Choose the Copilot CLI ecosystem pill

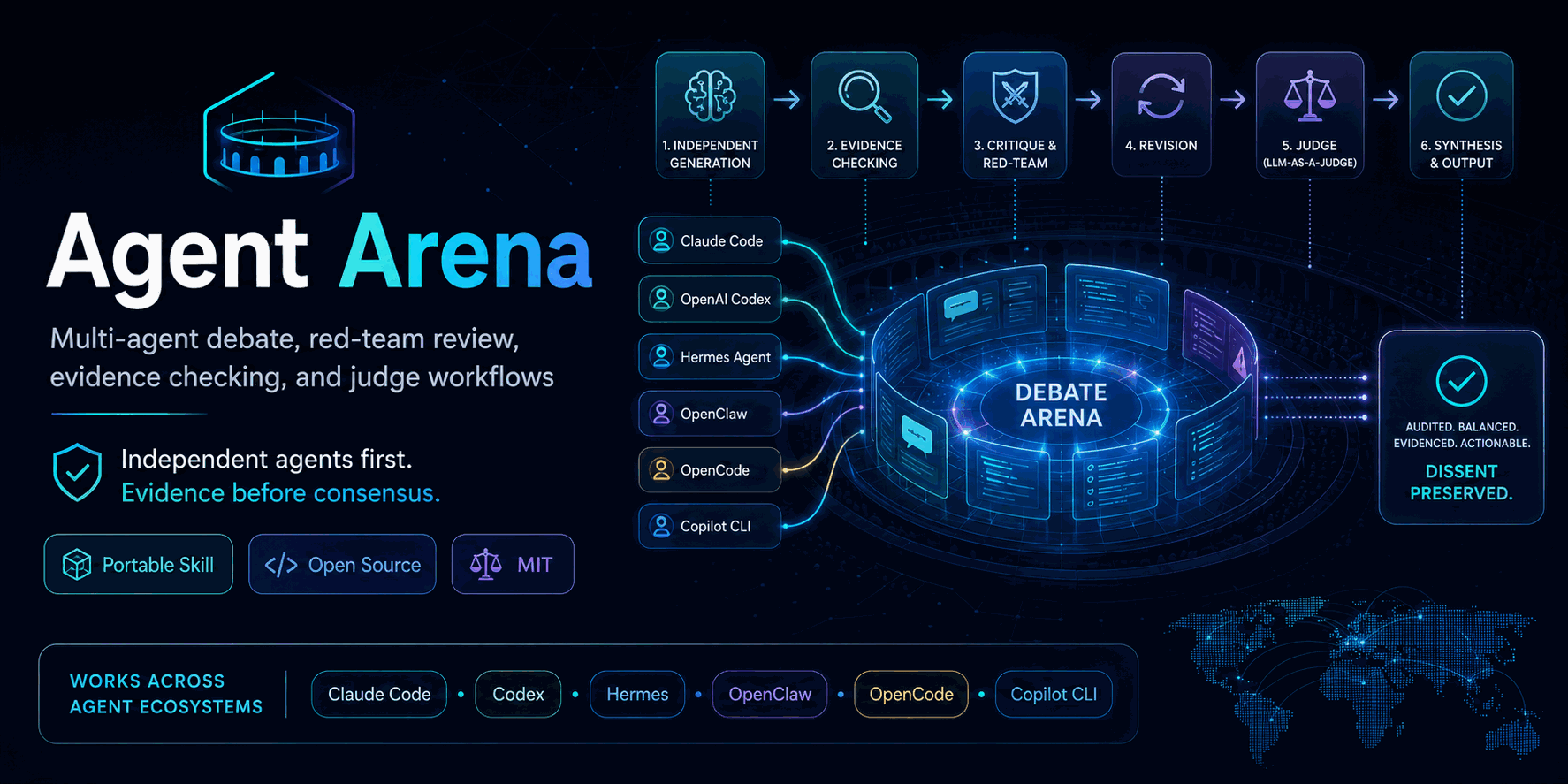click(x=1054, y=694)
